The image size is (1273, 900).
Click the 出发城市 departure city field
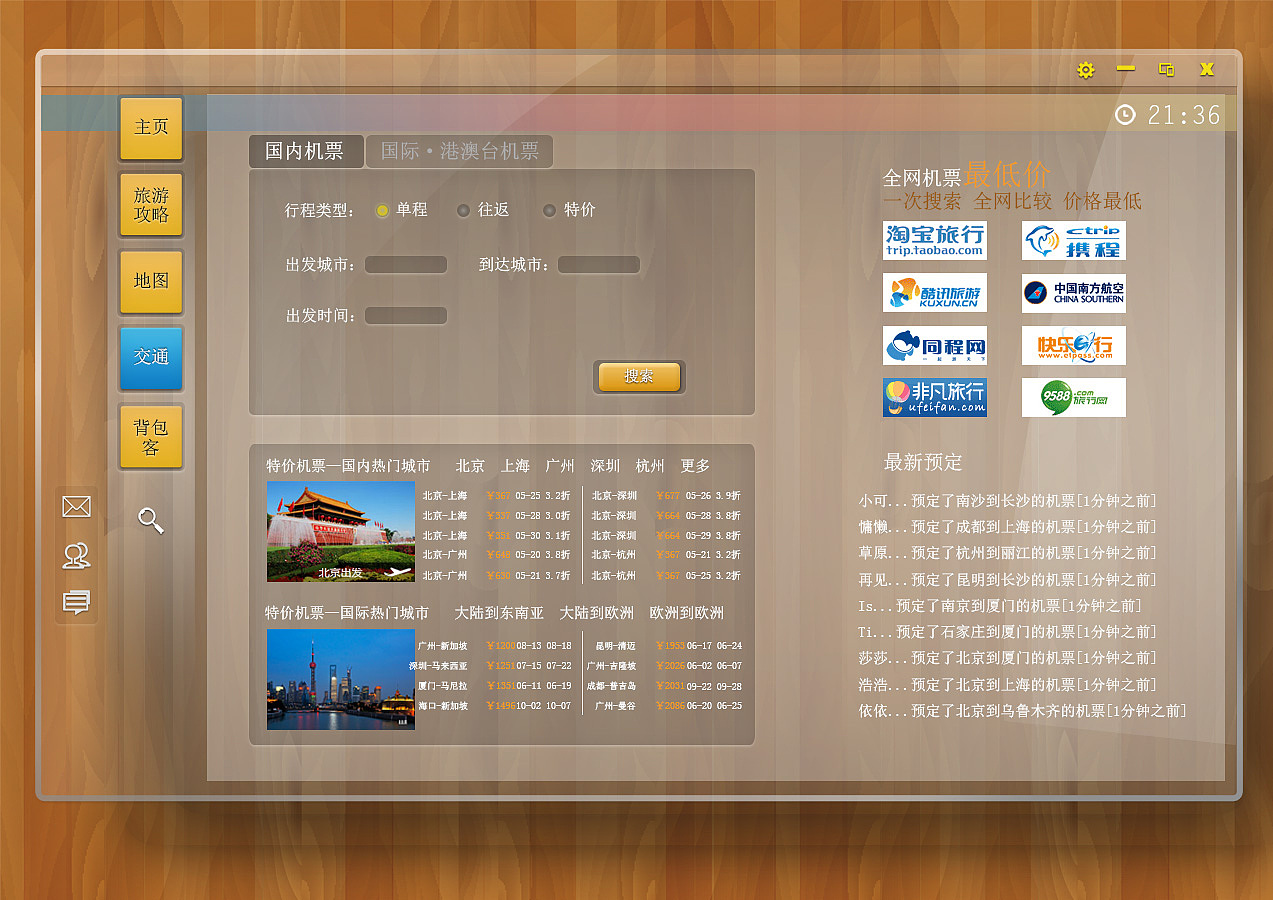coord(406,265)
